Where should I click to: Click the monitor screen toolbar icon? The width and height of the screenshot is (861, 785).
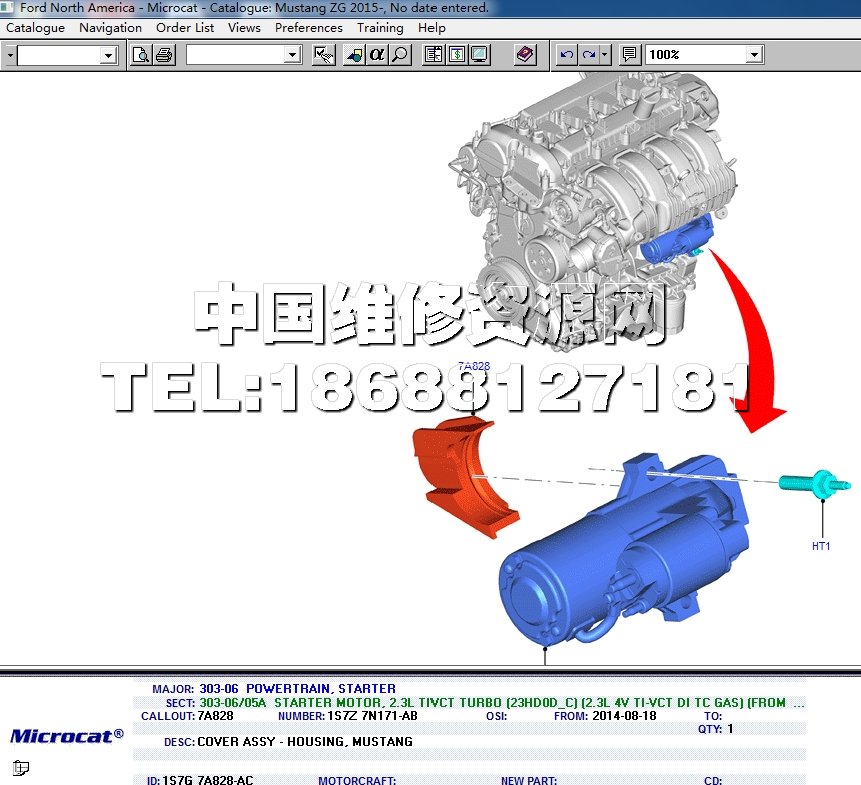(x=480, y=55)
